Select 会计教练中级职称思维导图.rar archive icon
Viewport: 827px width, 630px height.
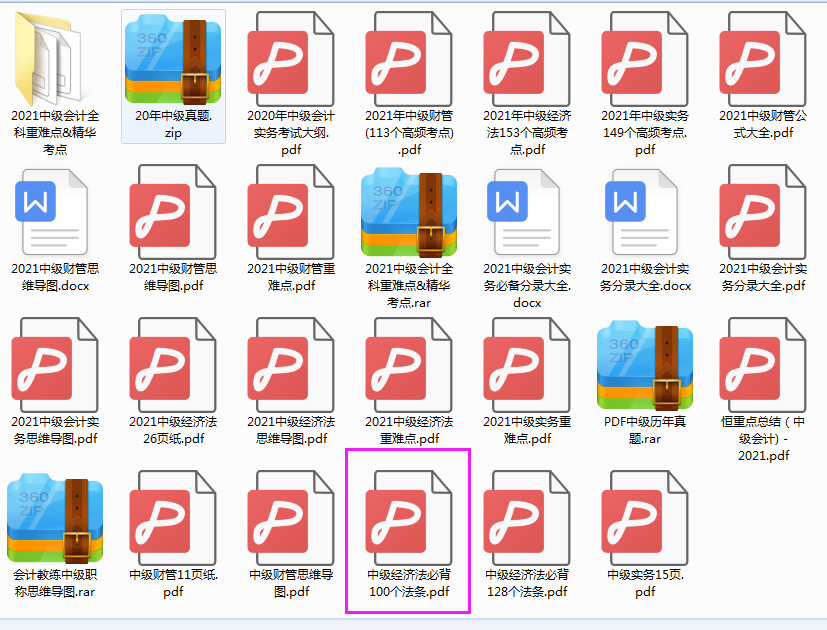coord(55,518)
